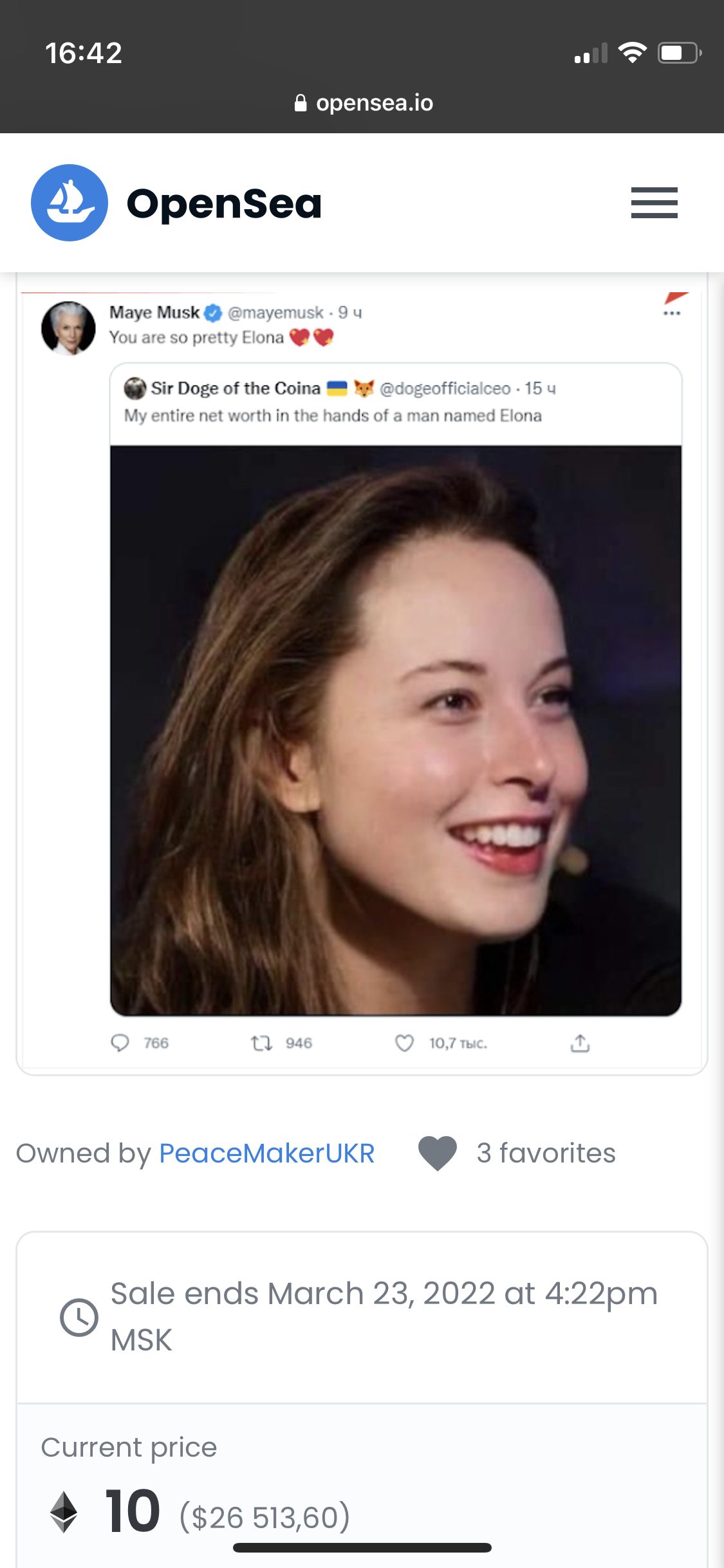Tap the Sir Doge small avatar
The image size is (724, 1568).
coord(135,389)
